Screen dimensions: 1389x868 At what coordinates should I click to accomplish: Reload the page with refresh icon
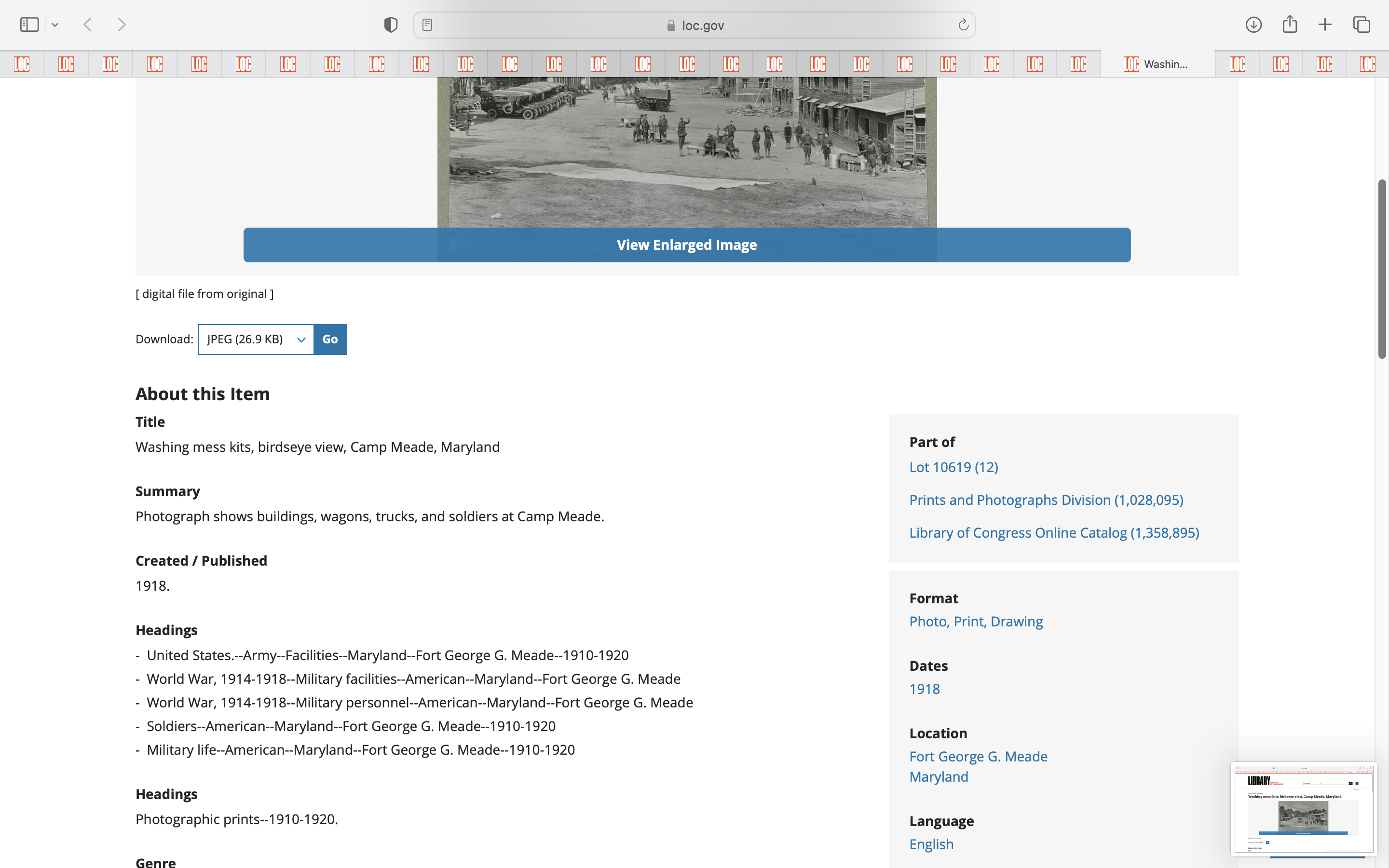(x=963, y=25)
